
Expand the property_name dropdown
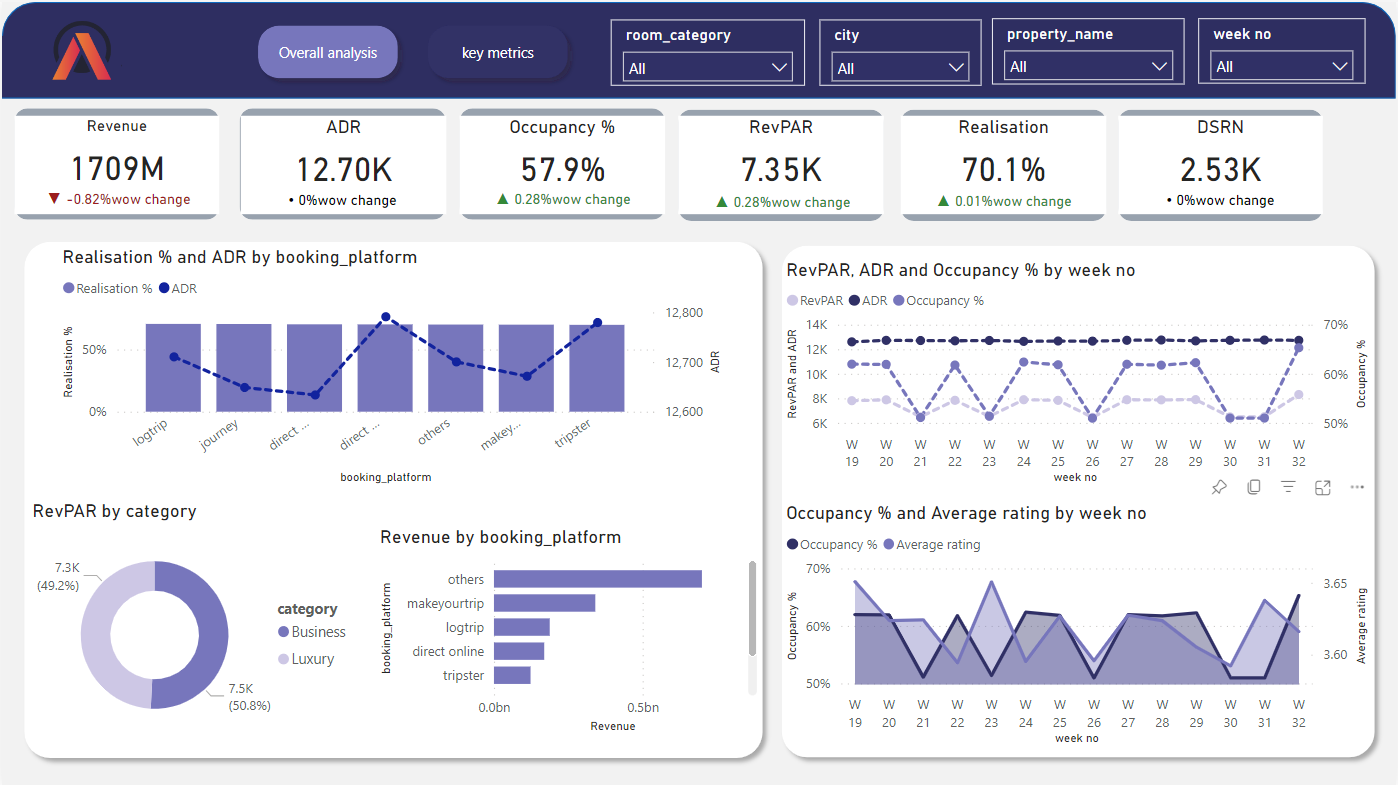click(x=1088, y=67)
